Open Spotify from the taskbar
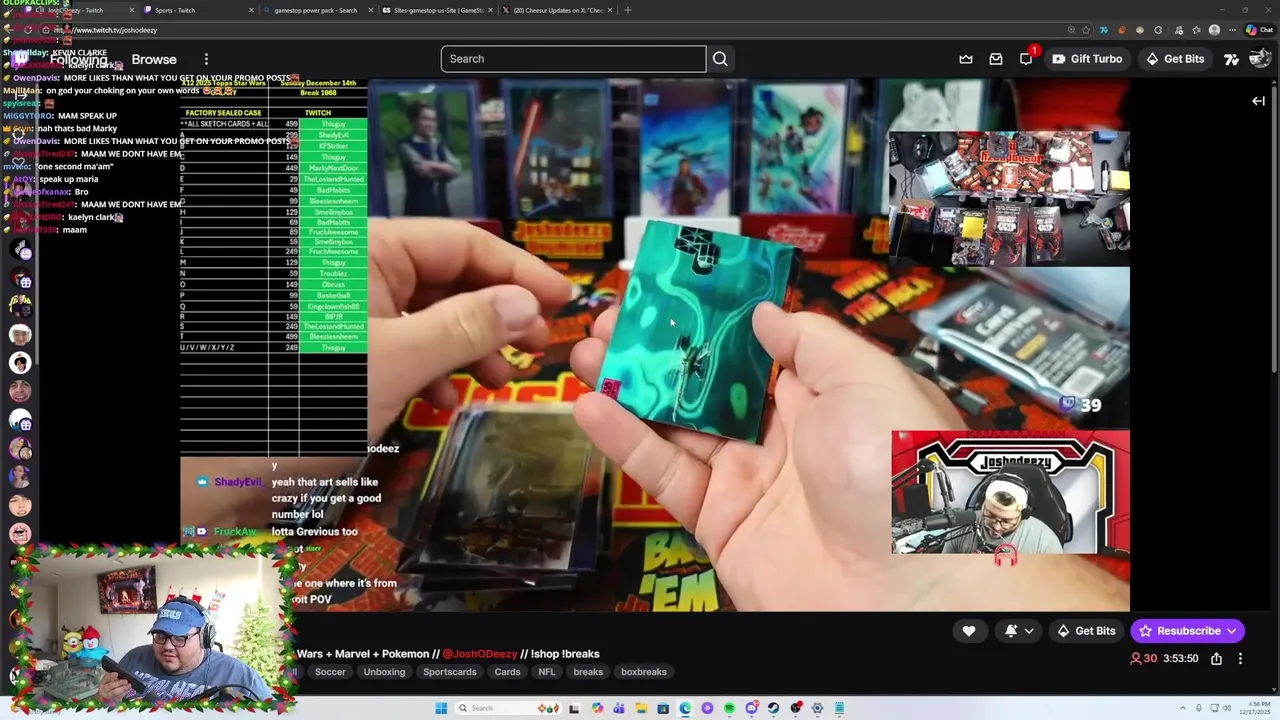 coord(729,708)
